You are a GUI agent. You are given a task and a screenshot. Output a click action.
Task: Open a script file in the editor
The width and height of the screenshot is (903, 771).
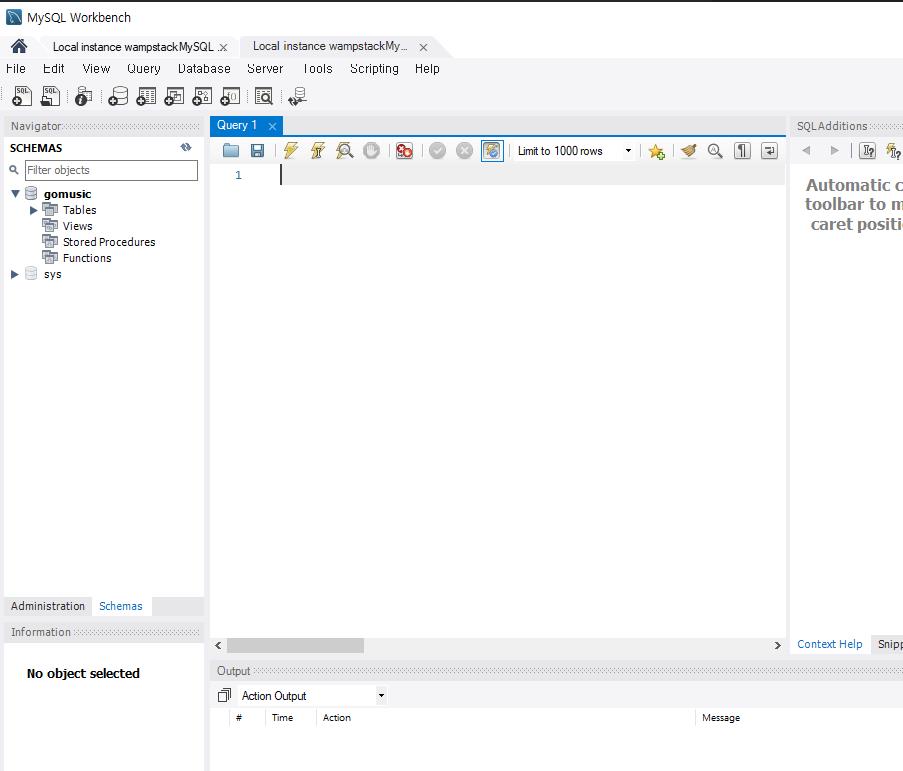(231, 151)
